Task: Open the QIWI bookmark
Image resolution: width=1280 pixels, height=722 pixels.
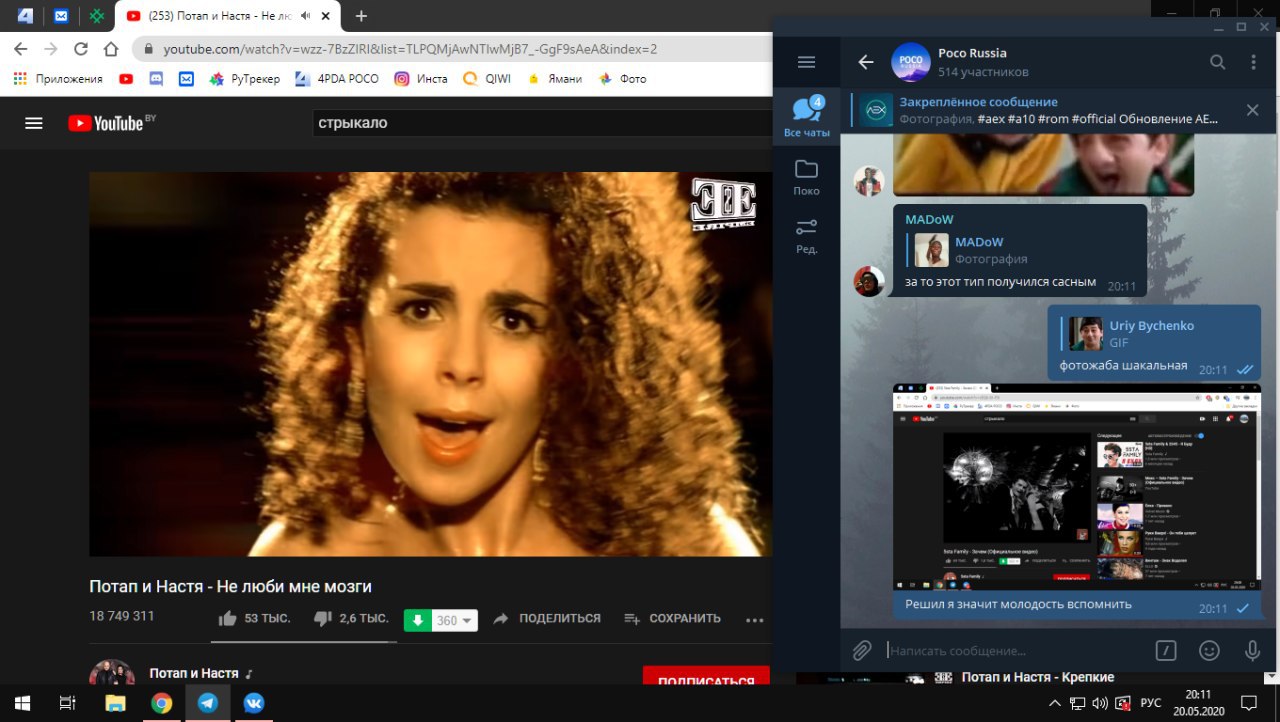Action: click(x=486, y=79)
